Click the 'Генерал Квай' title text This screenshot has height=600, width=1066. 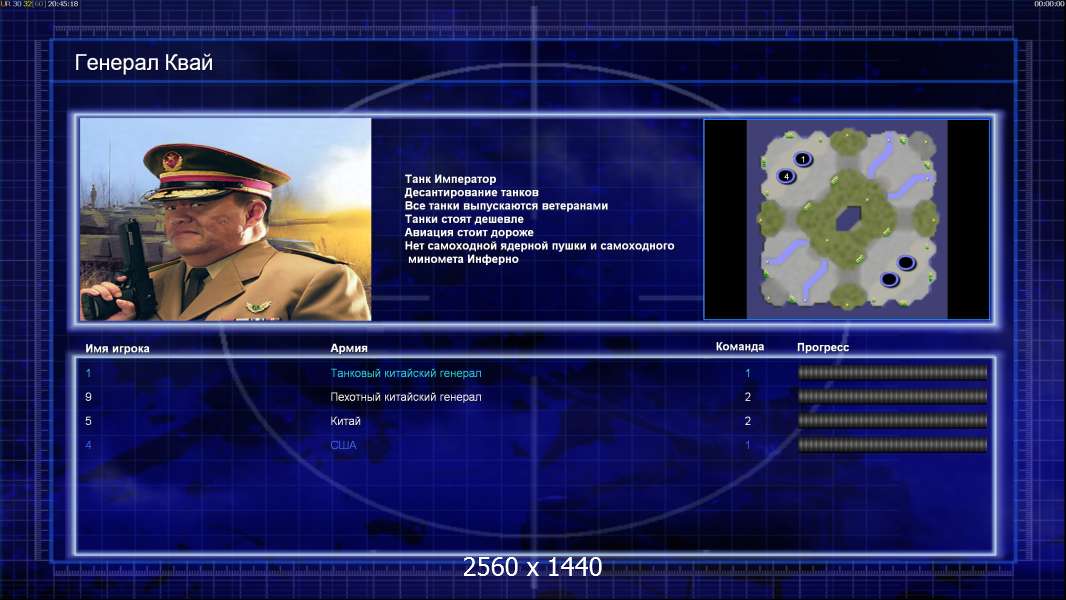coord(143,63)
